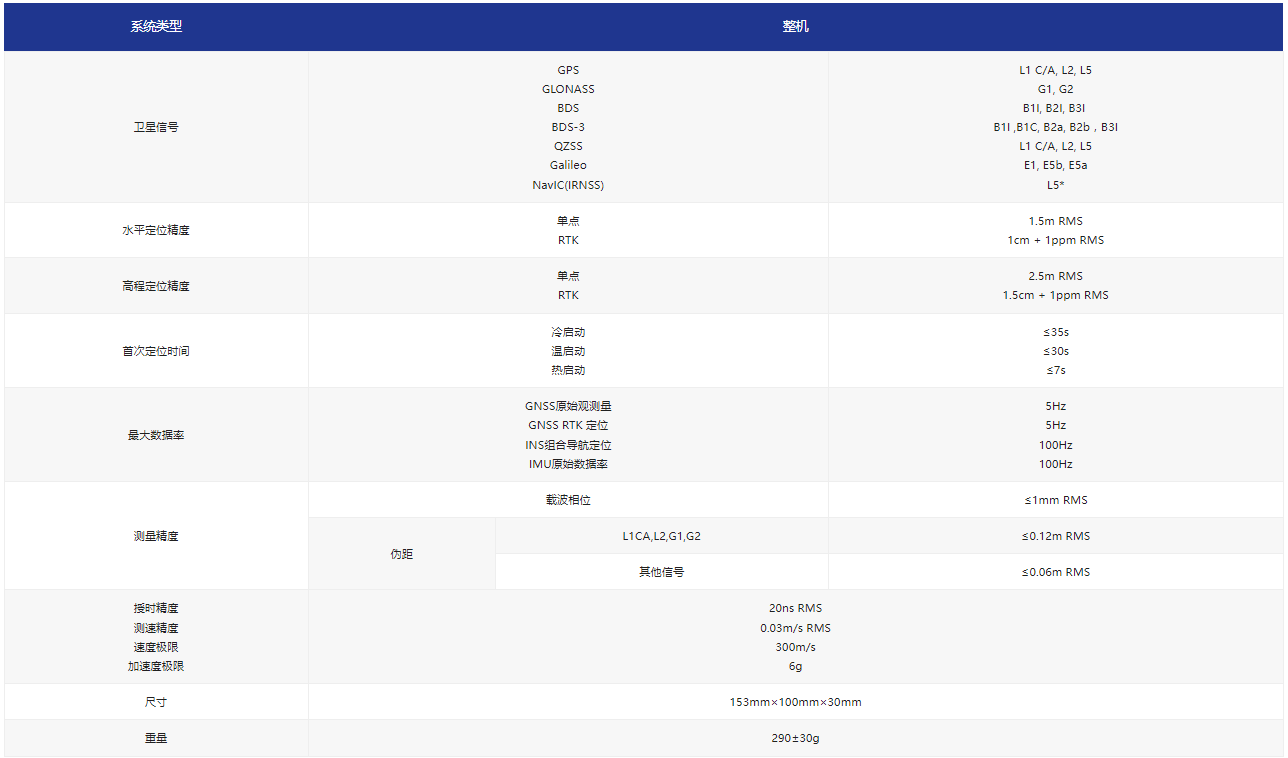This screenshot has width=1288, height=758.
Task: Select the 最大数据率 row label
Action: point(156,434)
